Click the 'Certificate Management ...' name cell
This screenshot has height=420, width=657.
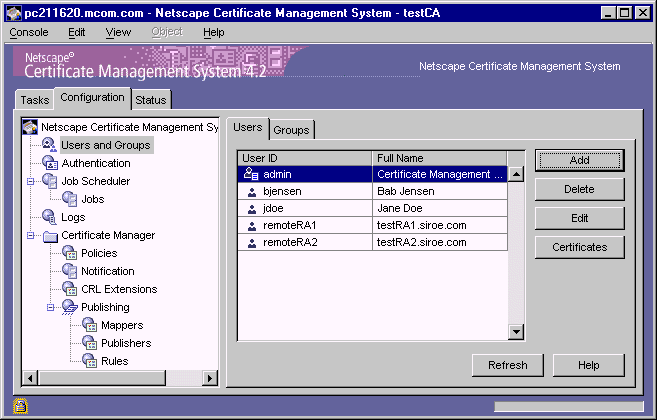(x=440, y=174)
